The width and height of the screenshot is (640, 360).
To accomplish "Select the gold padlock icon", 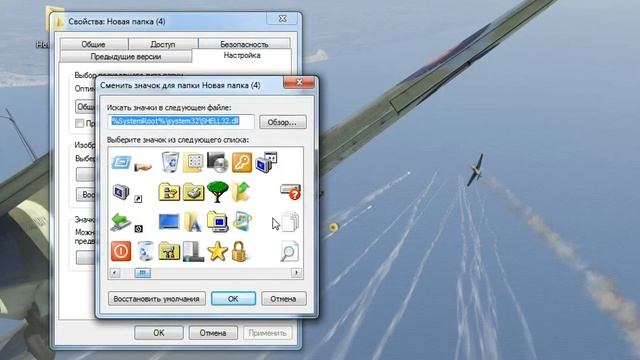I will [x=240, y=251].
